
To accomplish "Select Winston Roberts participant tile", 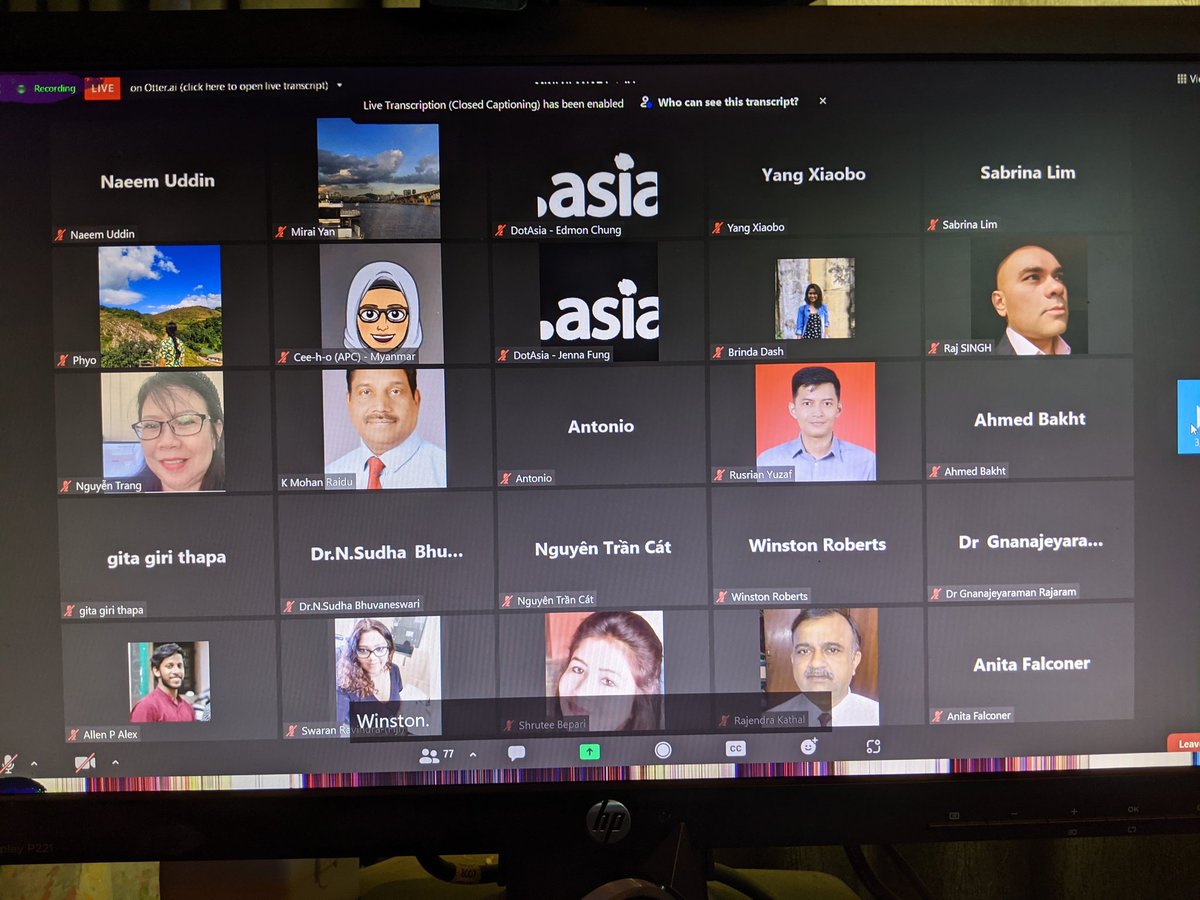I will pyautogui.click(x=817, y=546).
